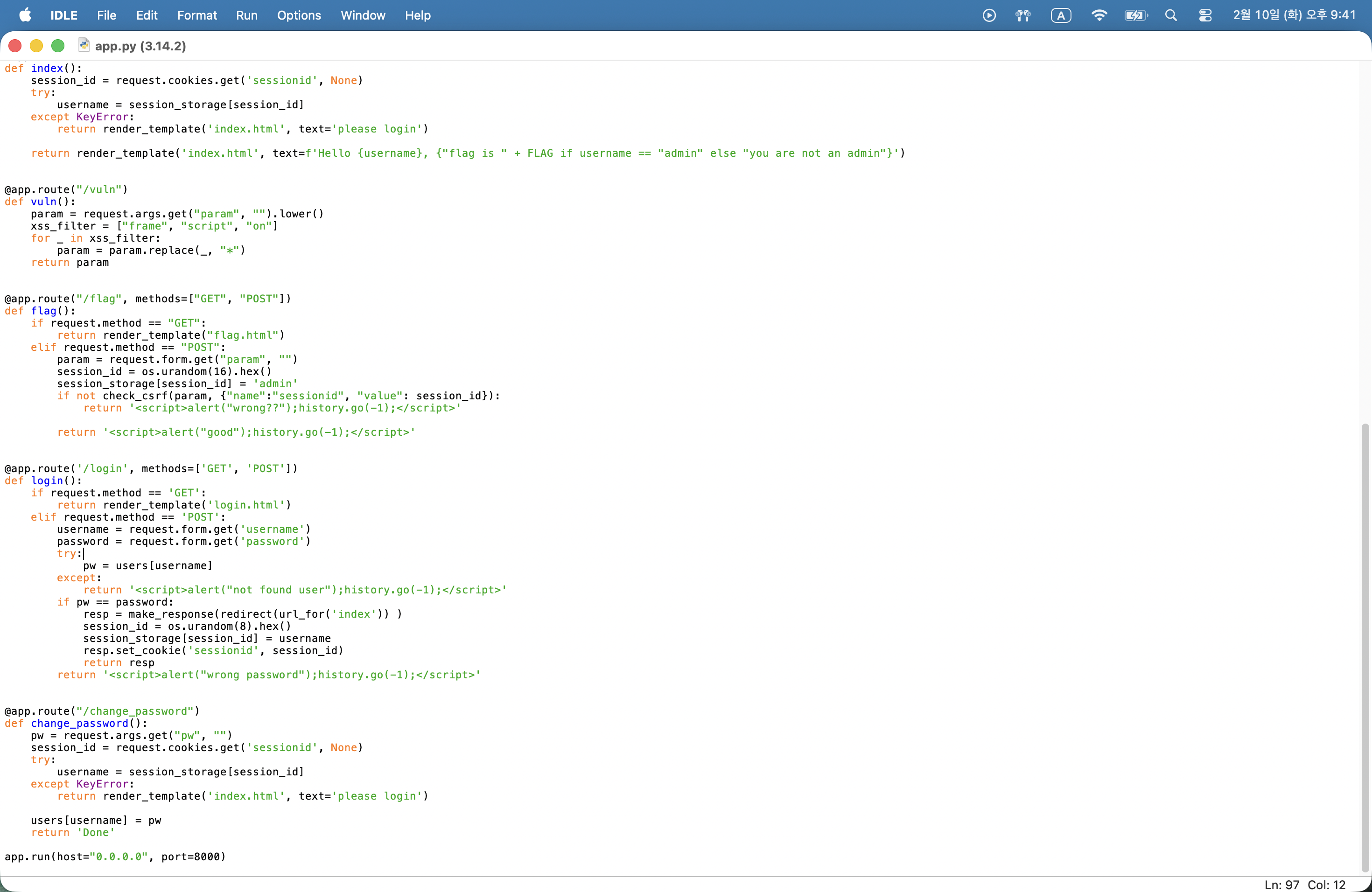The image size is (1372, 892).
Task: Click the Wi-Fi status icon
Action: pos(1099,15)
